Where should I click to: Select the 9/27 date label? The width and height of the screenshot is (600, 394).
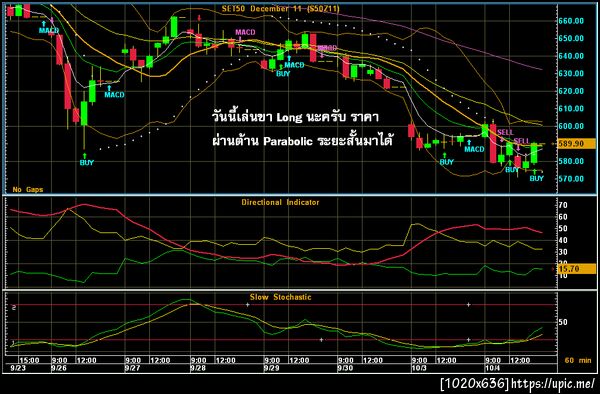tap(131, 368)
